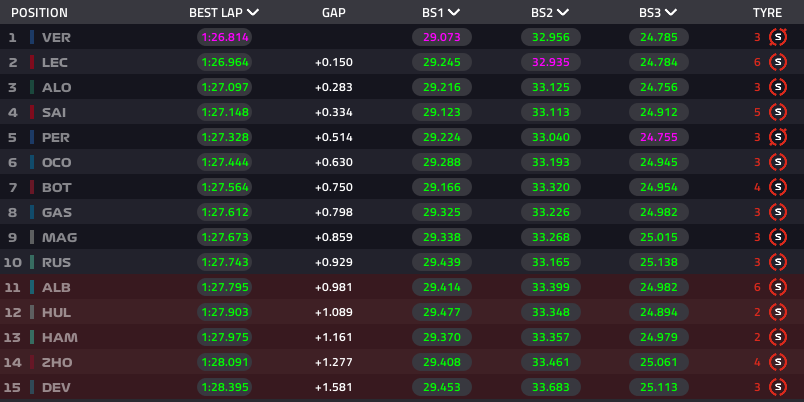Click the GAP column header
804x402 pixels.
coord(334,13)
